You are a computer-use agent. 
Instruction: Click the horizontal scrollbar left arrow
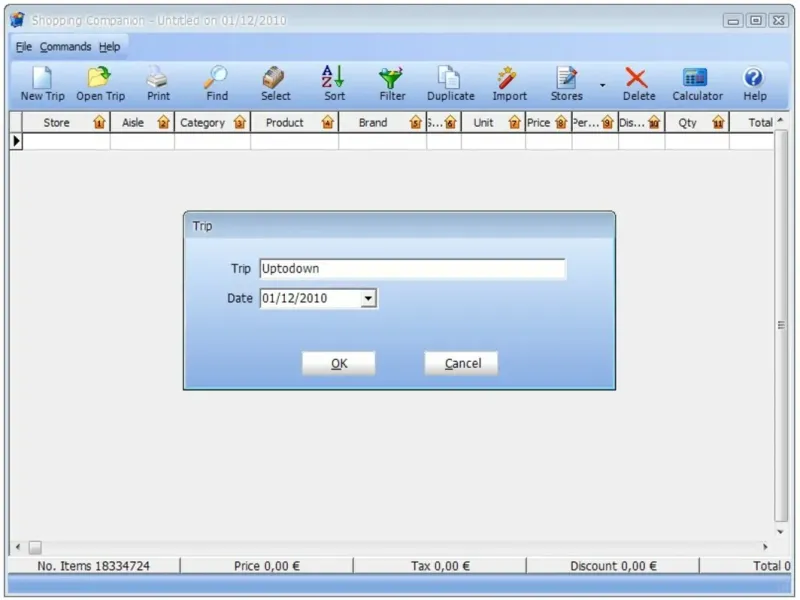[x=18, y=547]
